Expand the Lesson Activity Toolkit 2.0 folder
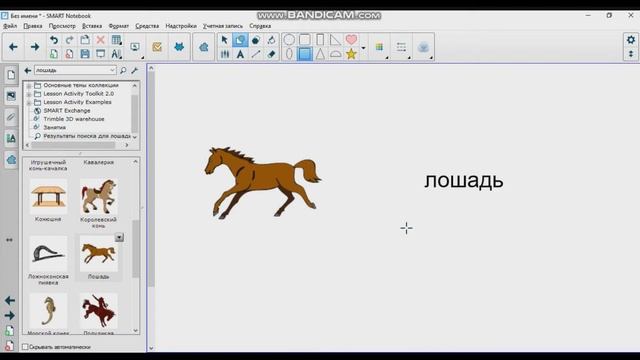 tap(29, 94)
